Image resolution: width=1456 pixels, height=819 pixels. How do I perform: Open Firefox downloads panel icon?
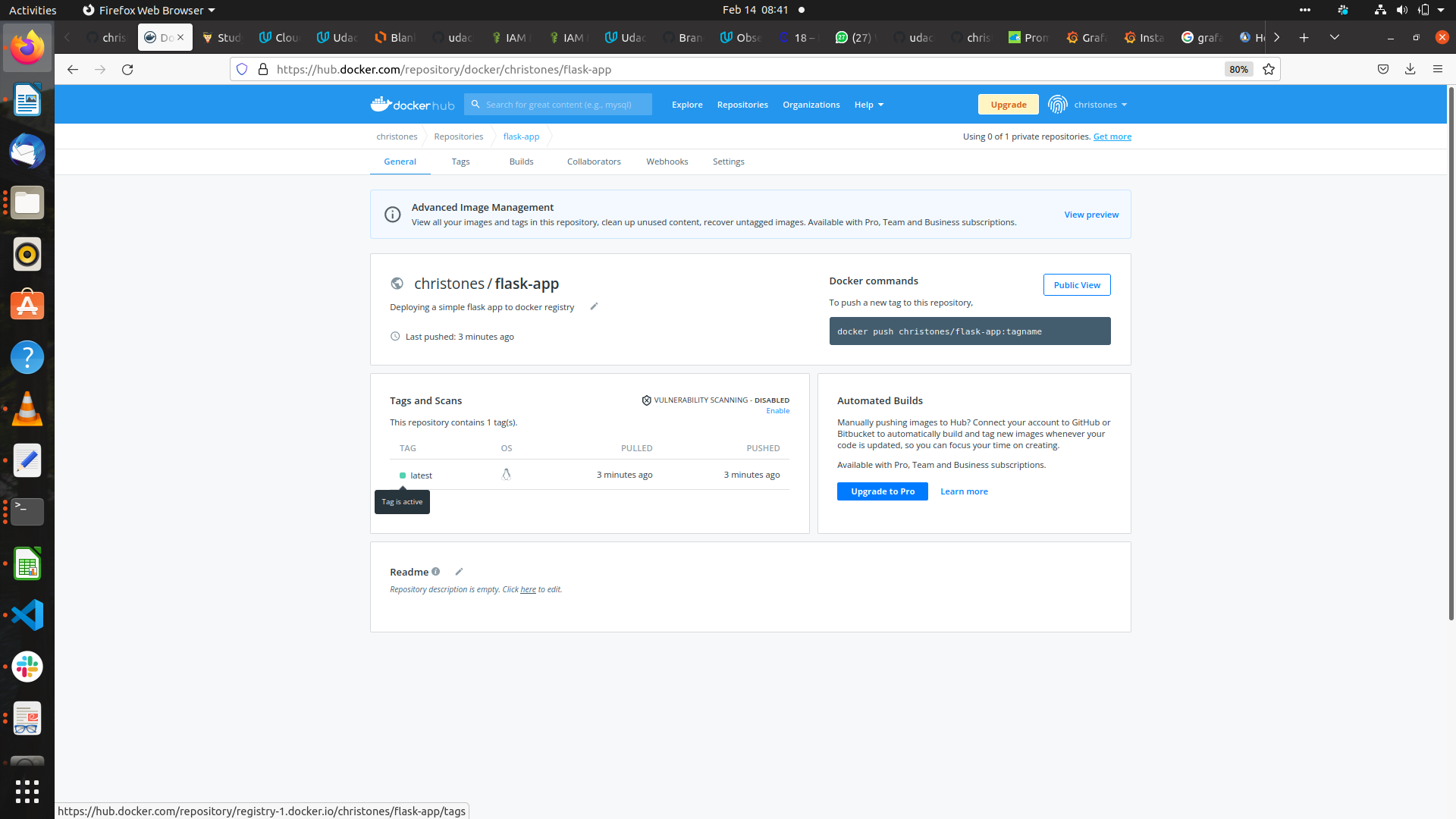tap(1410, 69)
